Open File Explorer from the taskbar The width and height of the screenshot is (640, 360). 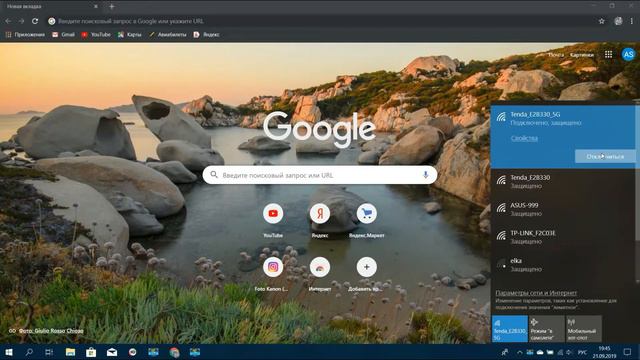[x=70, y=352]
